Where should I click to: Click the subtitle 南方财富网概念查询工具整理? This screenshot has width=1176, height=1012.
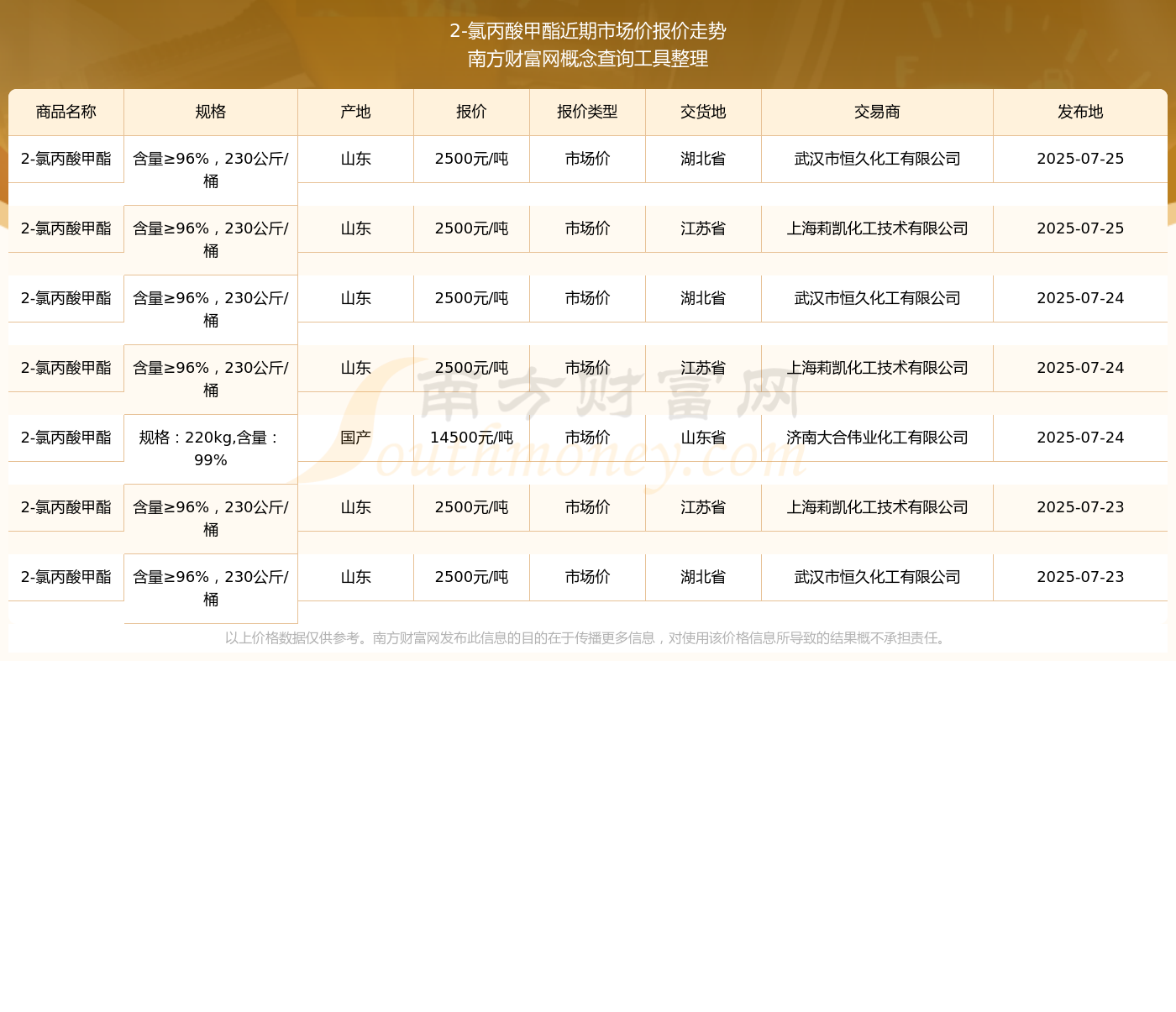pos(588,59)
